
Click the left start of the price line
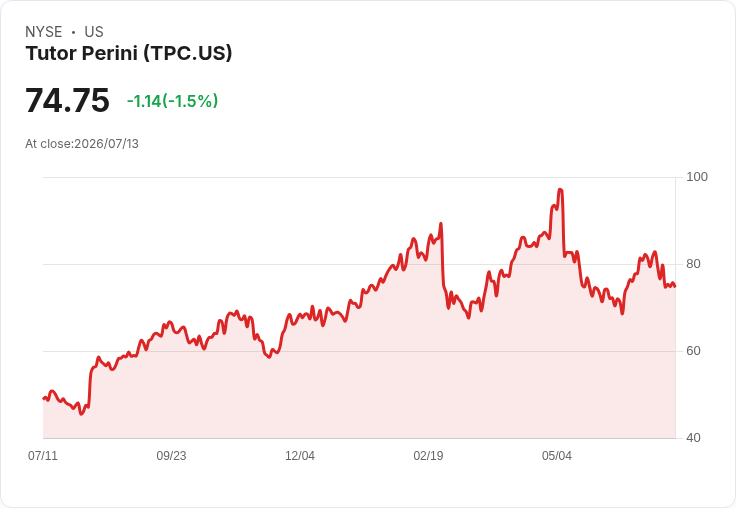(44, 399)
